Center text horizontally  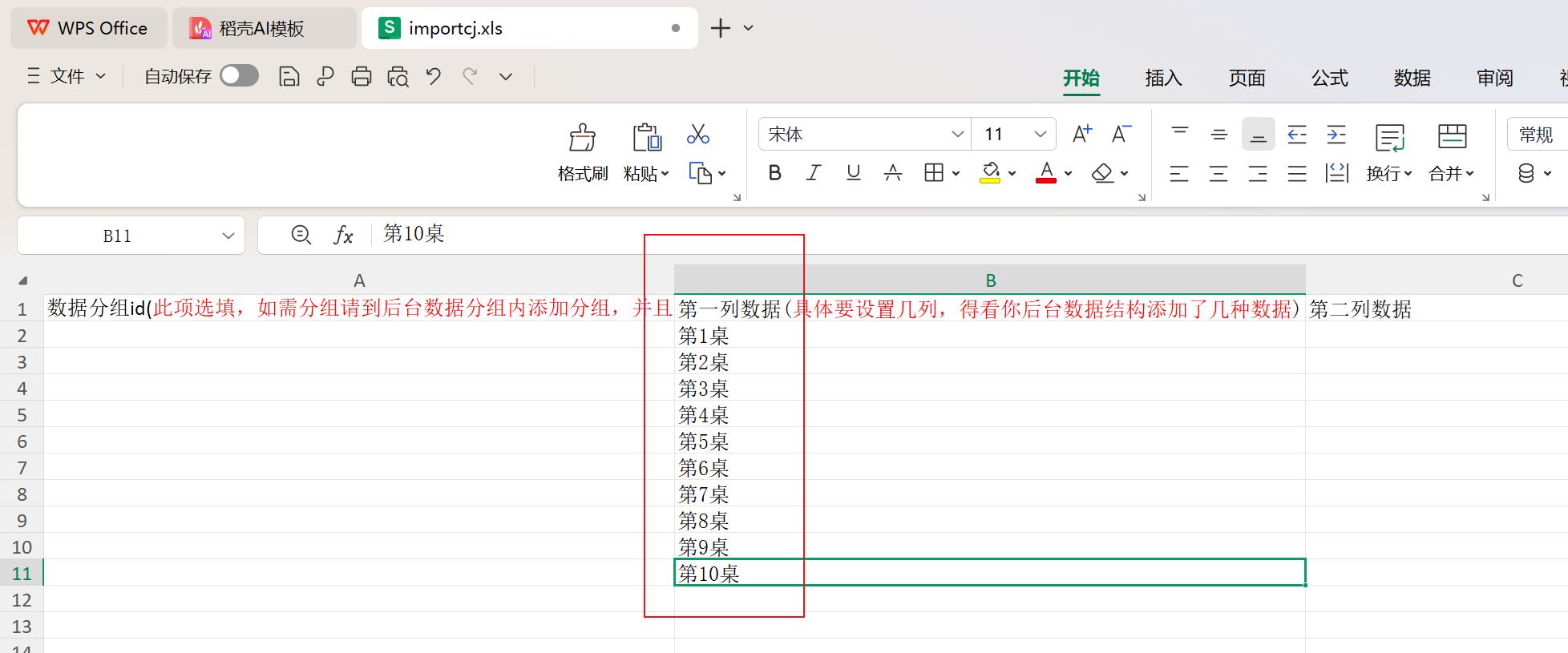(1218, 173)
